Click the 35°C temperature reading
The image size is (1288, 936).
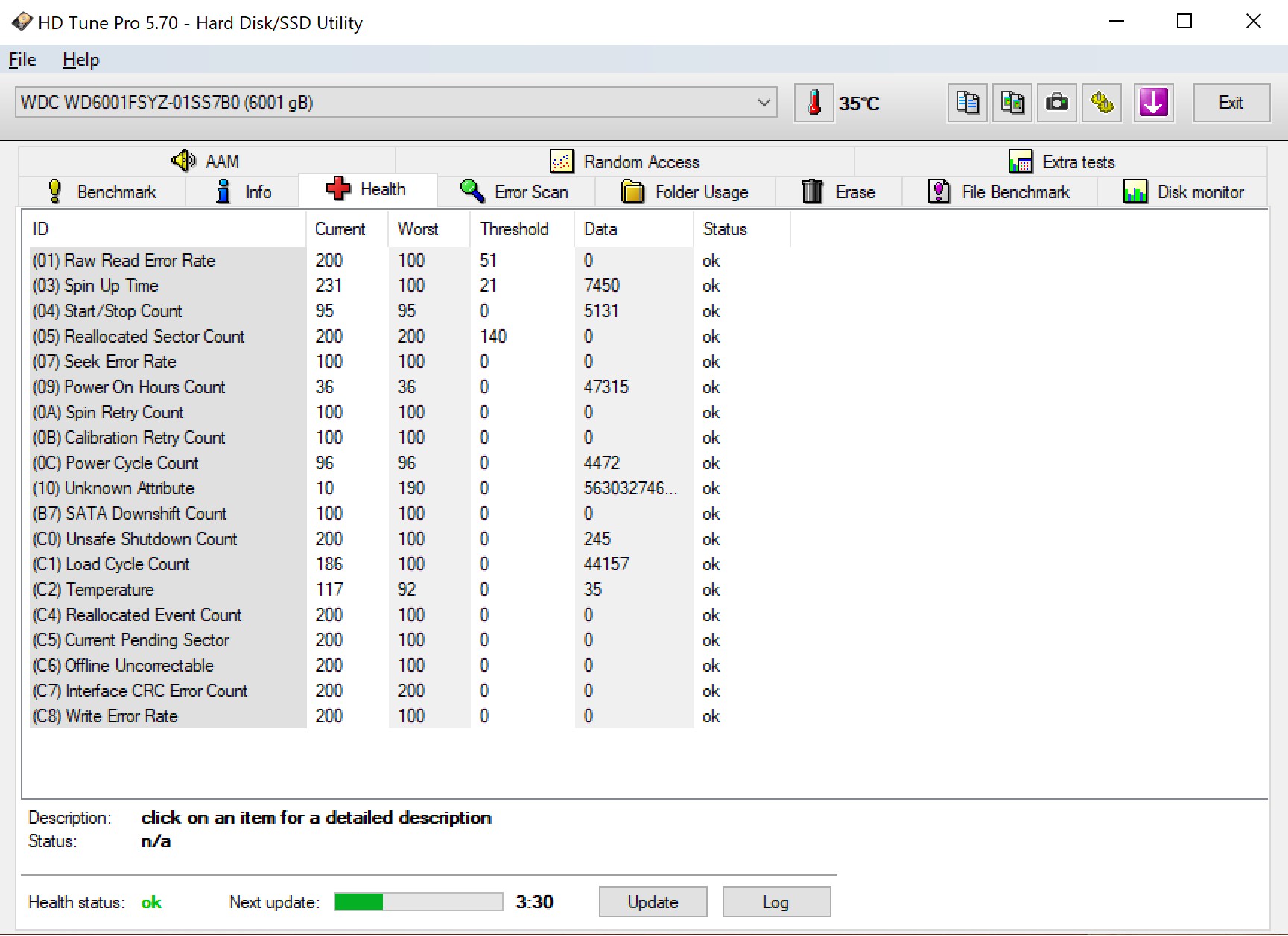point(860,104)
